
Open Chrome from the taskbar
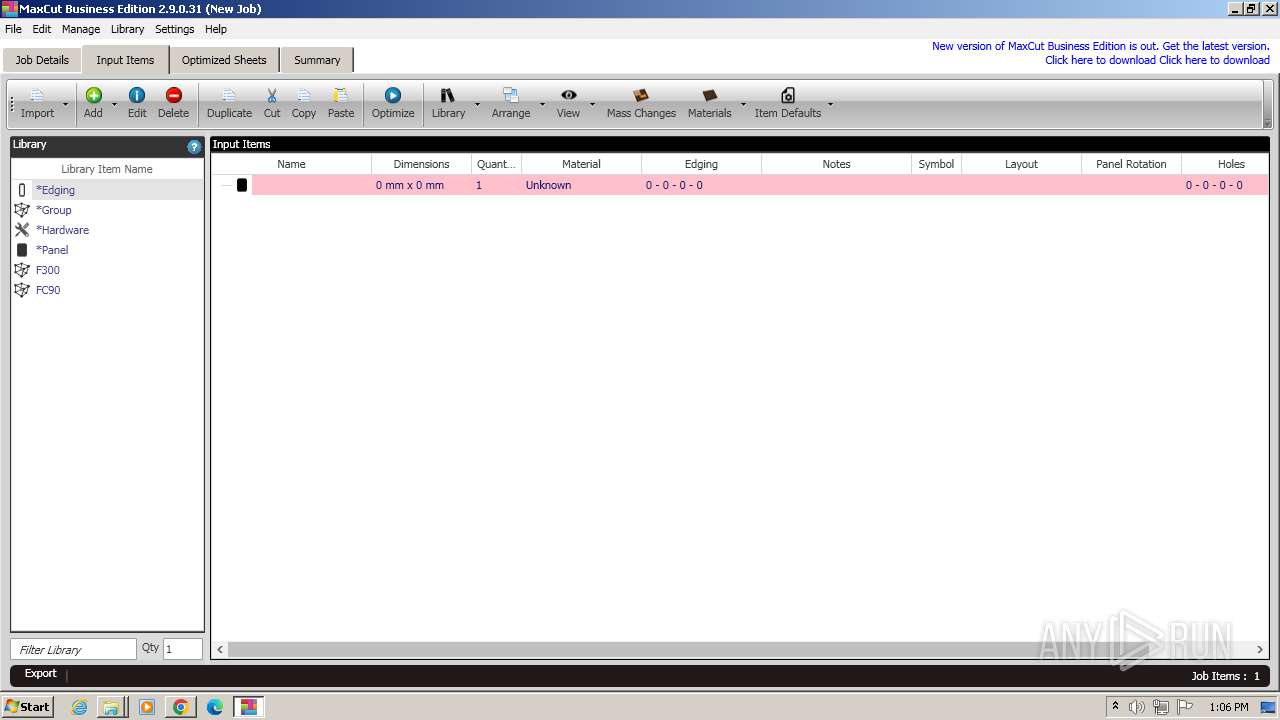point(181,707)
